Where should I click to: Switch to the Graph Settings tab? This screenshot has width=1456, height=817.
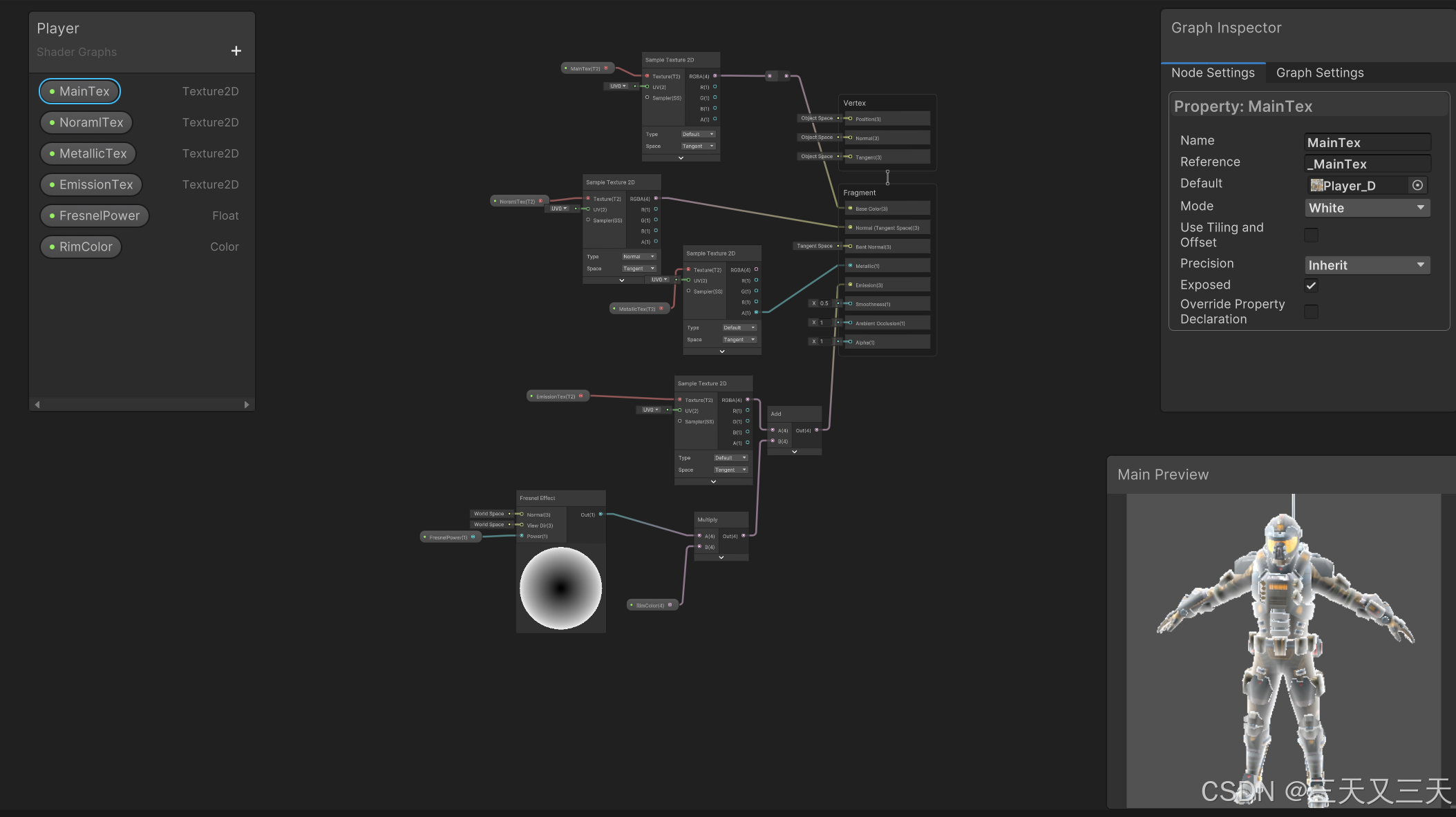pyautogui.click(x=1319, y=73)
